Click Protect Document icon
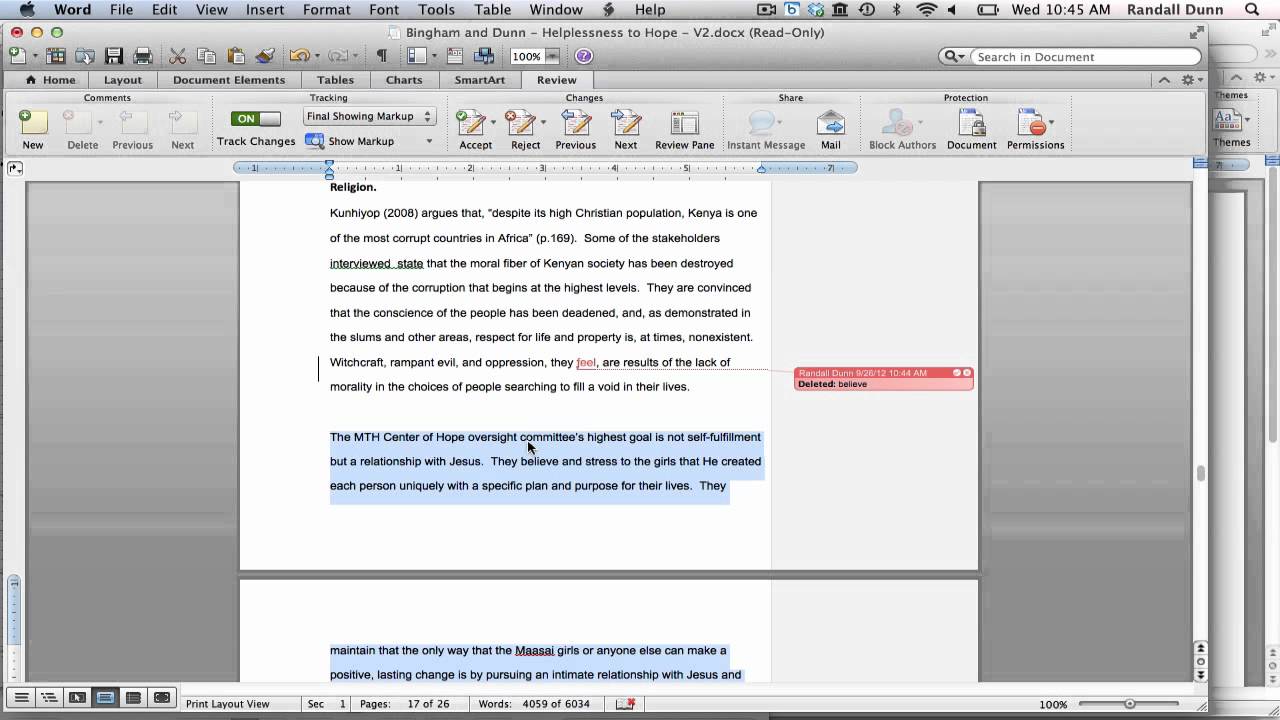 [x=971, y=129]
